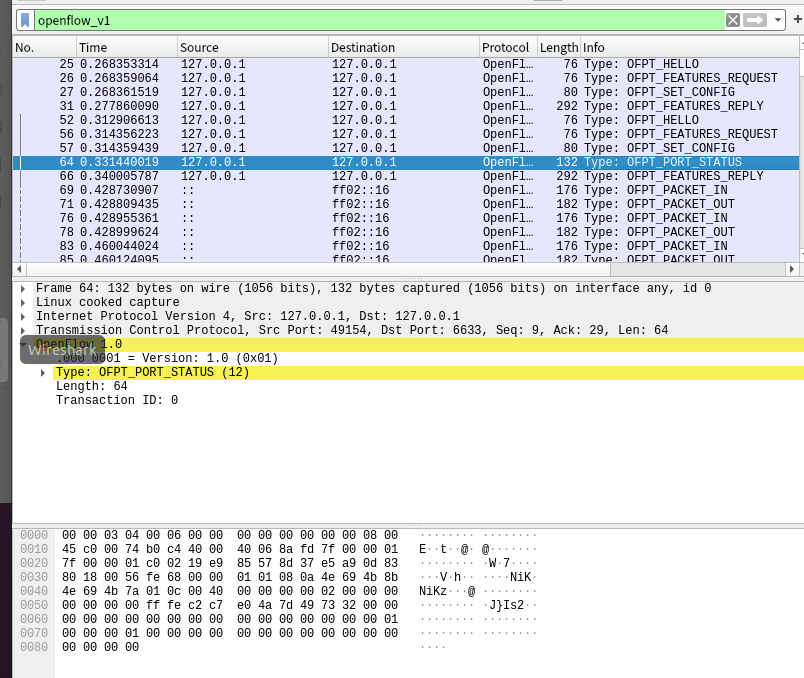Screen dimensions: 804x678
Task: Select the Version: 1.0 (0x01) field
Action: pos(167,358)
